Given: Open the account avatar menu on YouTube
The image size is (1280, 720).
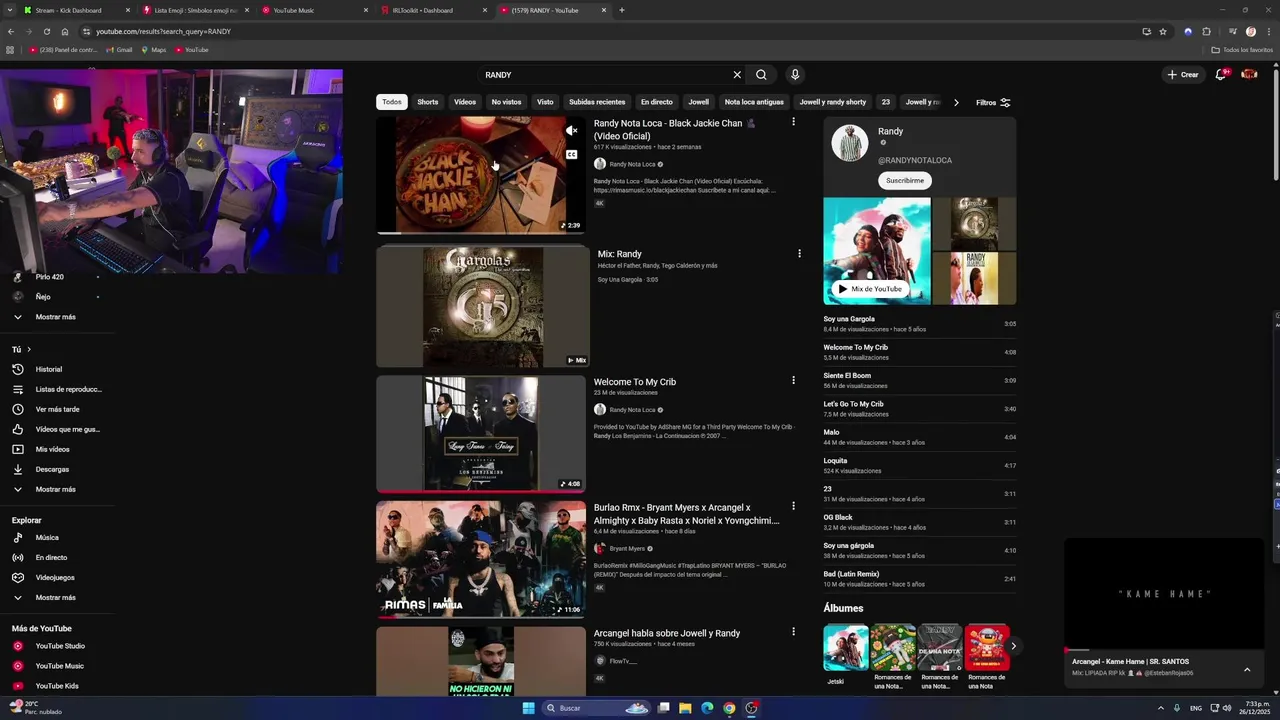Looking at the screenshot, I should pyautogui.click(x=1249, y=74).
